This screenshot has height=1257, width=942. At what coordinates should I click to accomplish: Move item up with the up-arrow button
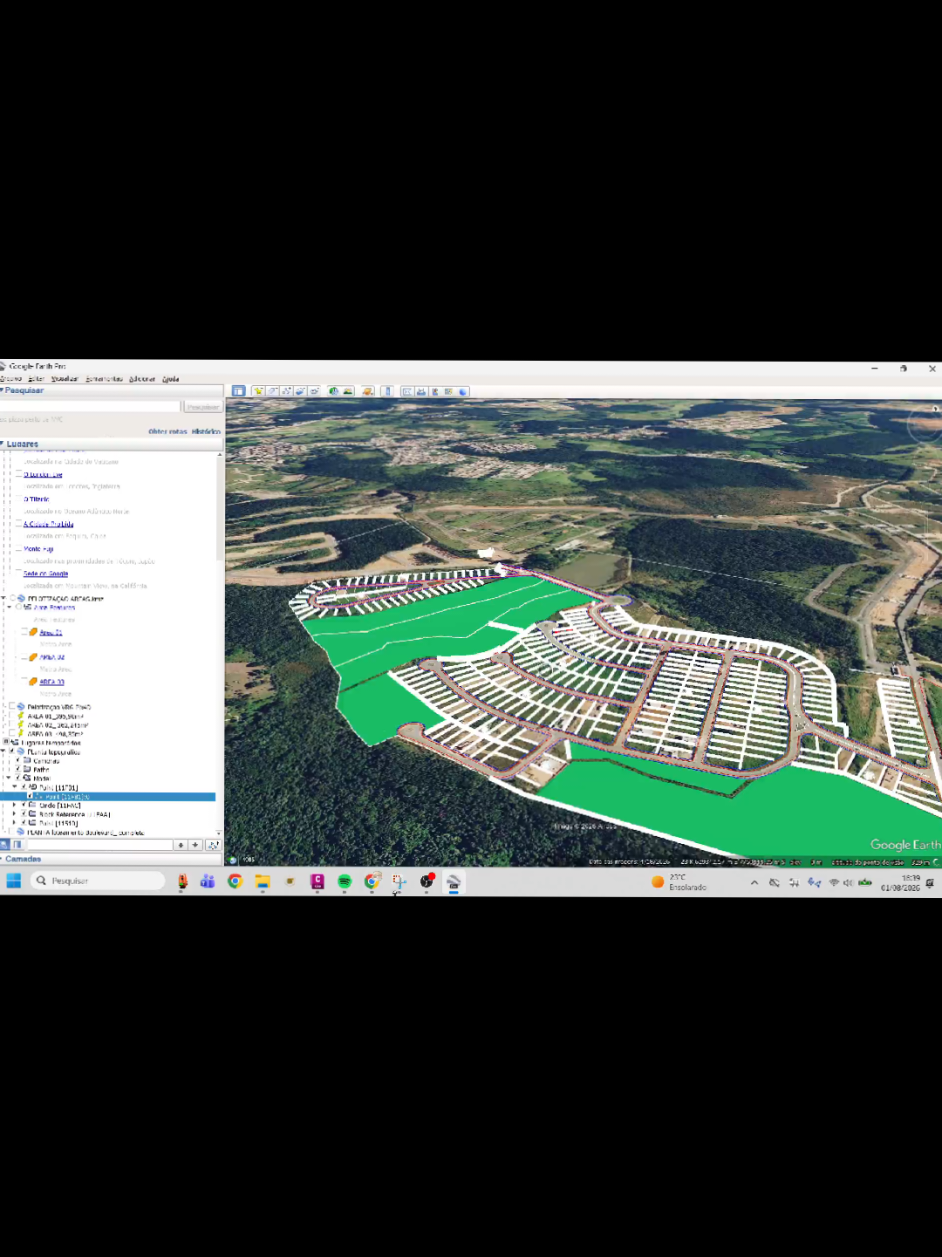tap(181, 845)
